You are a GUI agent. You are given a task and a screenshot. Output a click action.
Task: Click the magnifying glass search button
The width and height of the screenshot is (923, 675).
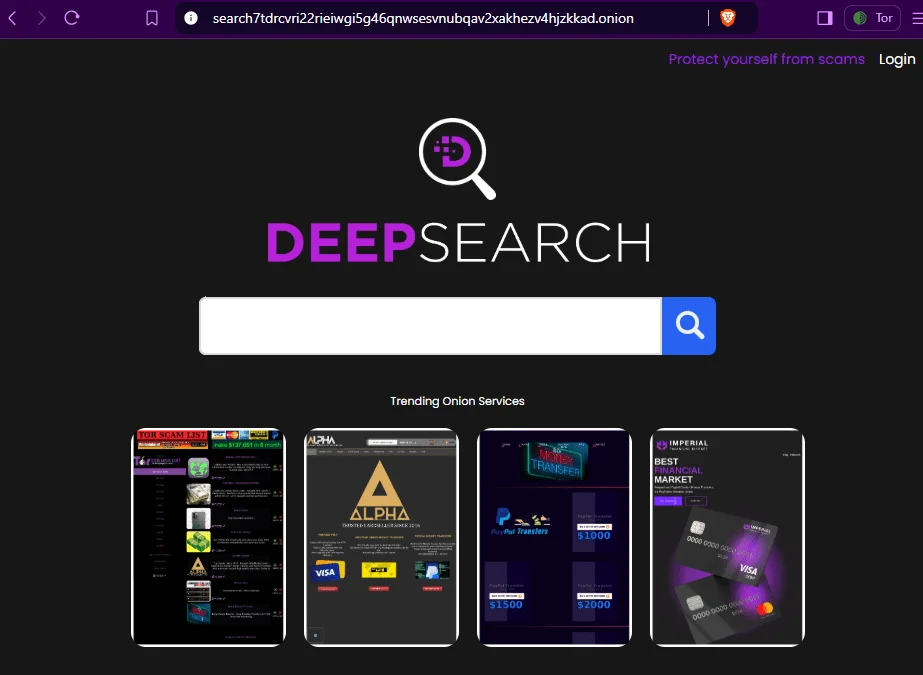coord(688,325)
